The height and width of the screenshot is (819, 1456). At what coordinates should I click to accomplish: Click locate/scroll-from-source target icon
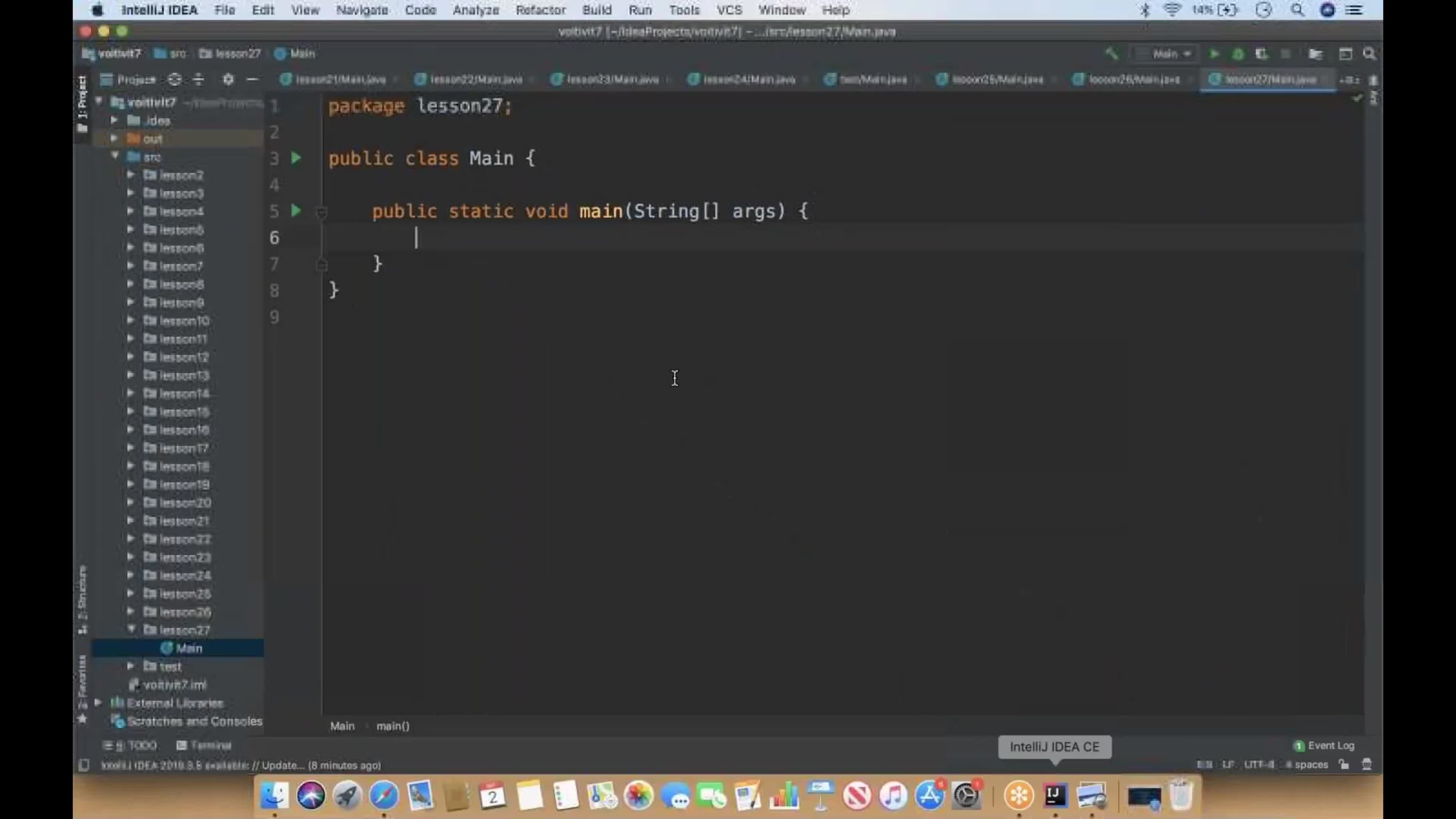[x=175, y=80]
